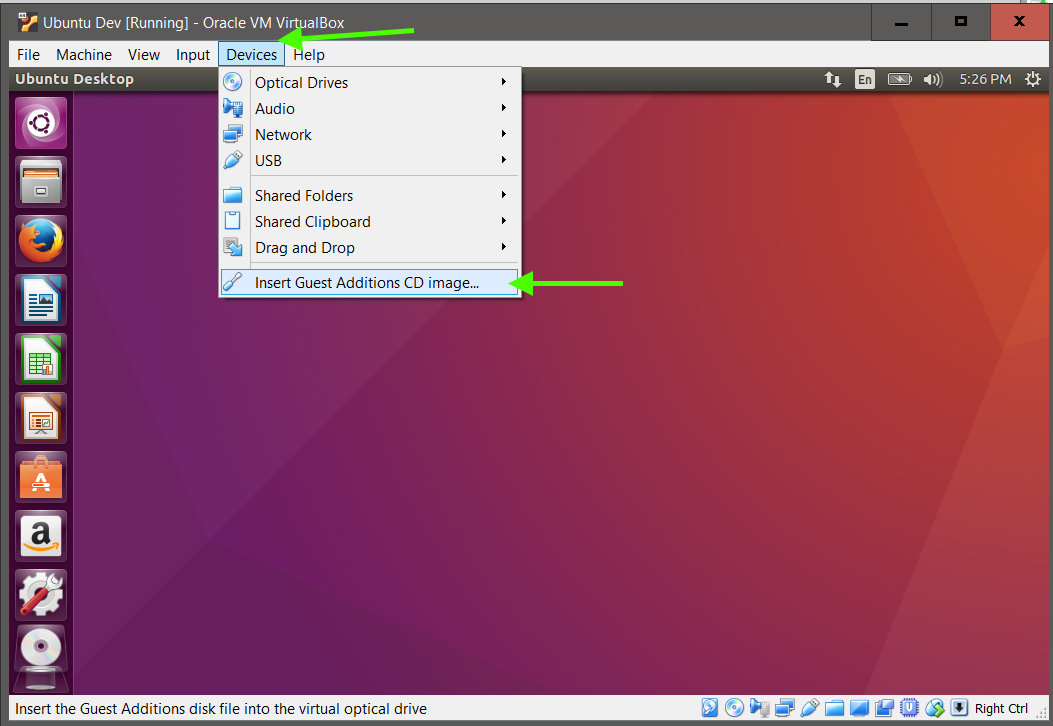Screen dimensions: 1053x726
Task: Launch the Files manager from launcher
Action: pos(41,182)
